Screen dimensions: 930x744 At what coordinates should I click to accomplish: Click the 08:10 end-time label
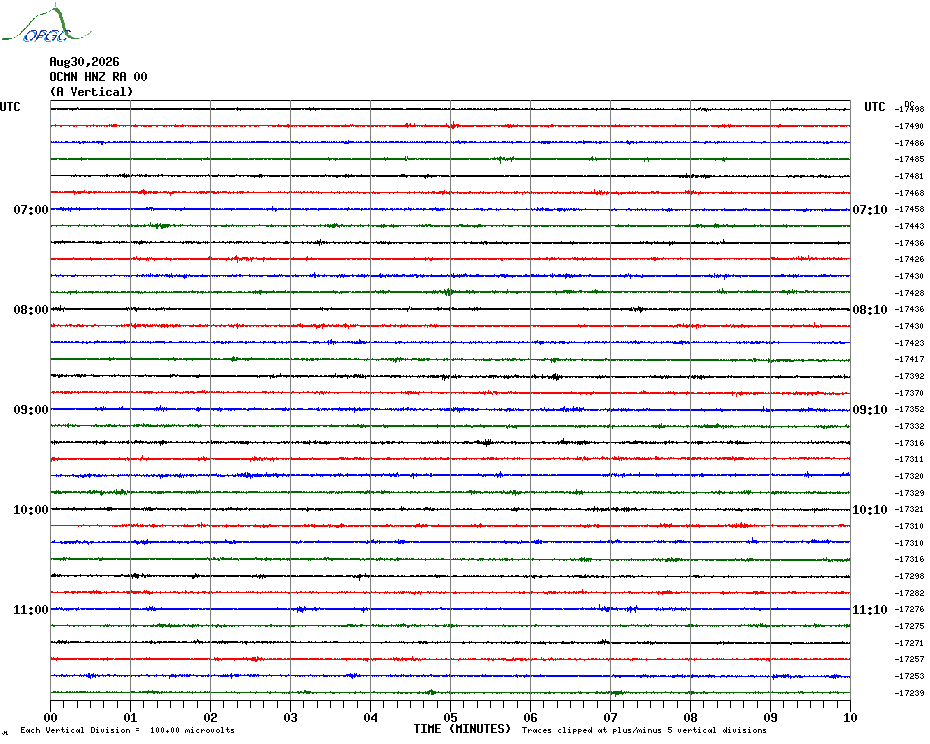pos(870,310)
